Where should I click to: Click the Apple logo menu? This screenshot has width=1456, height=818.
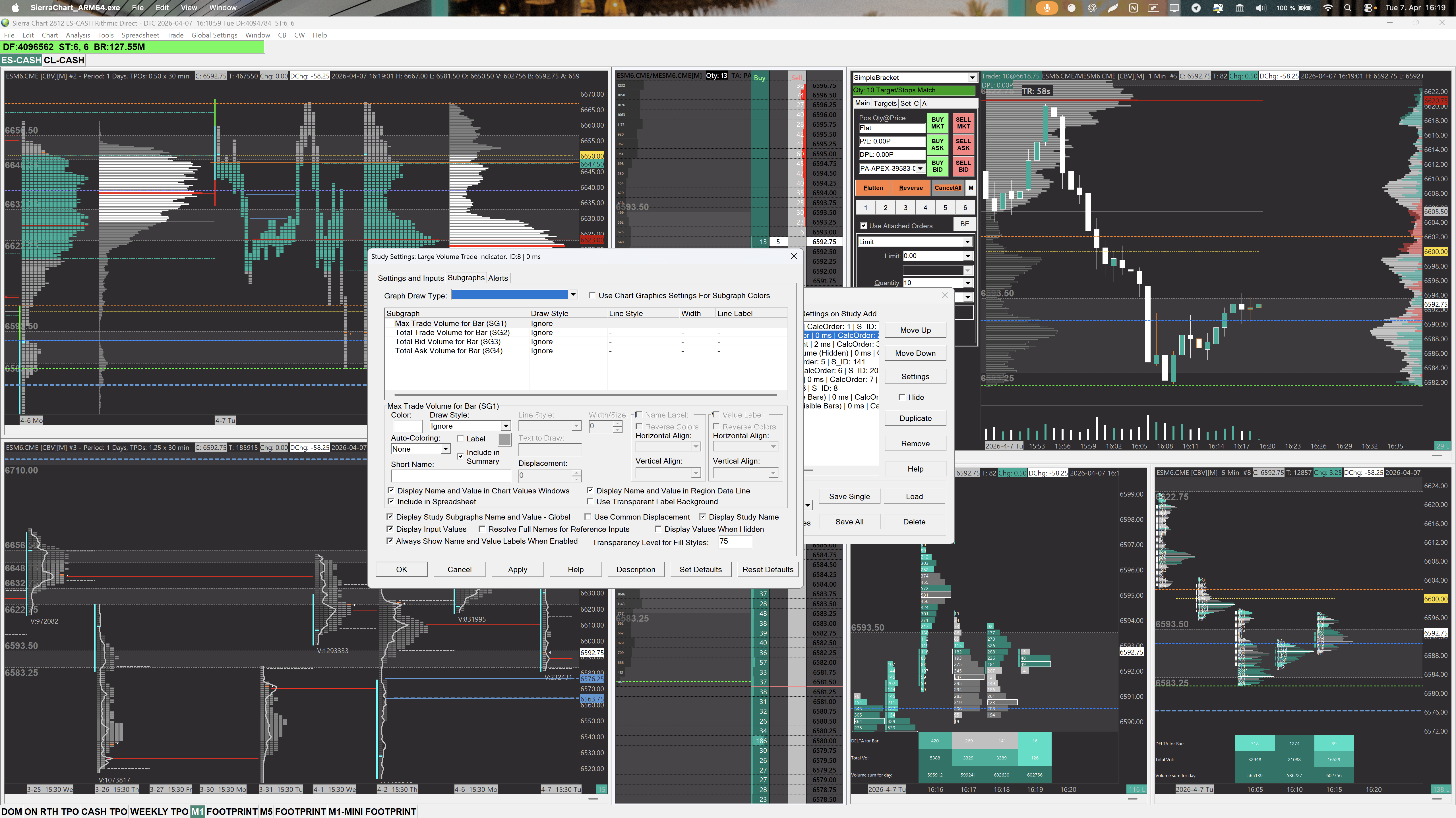[x=15, y=8]
